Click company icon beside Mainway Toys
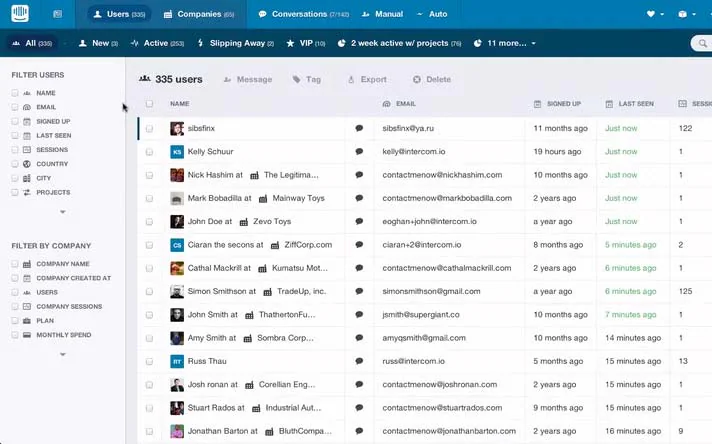712x444 pixels. click(x=263, y=199)
